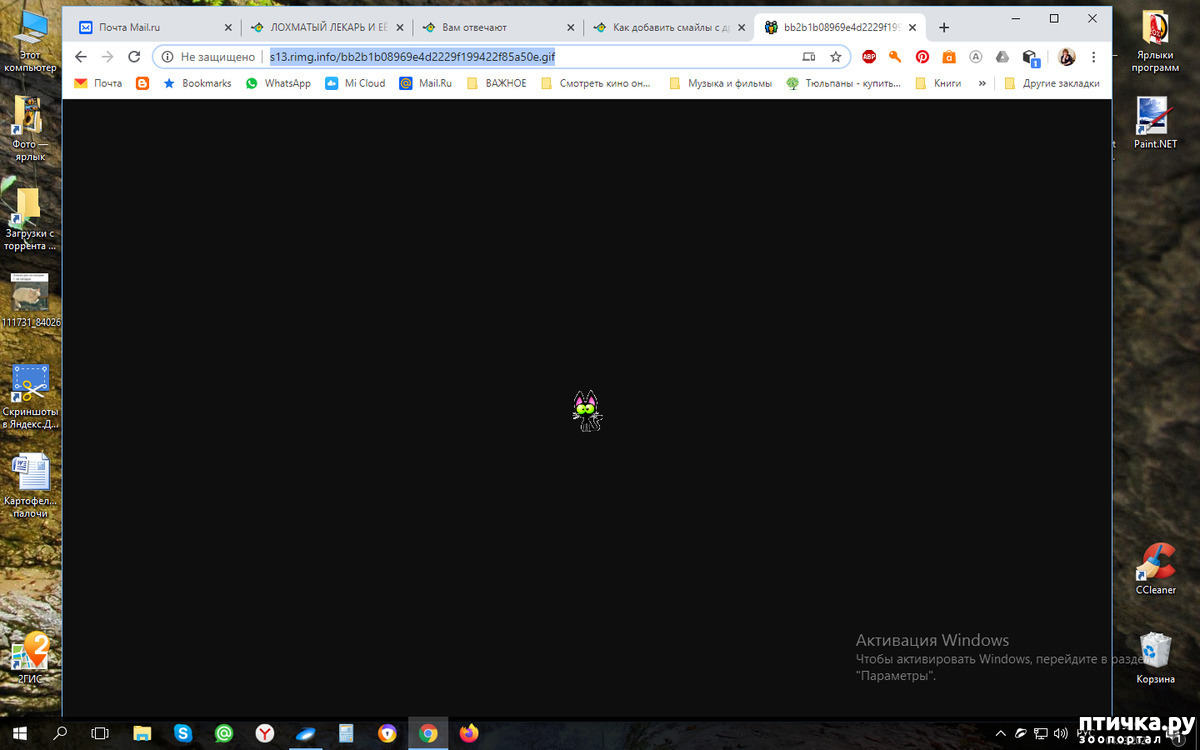Open the AdBlock Plus extension icon
Image resolution: width=1200 pixels, height=750 pixels.
(x=869, y=57)
